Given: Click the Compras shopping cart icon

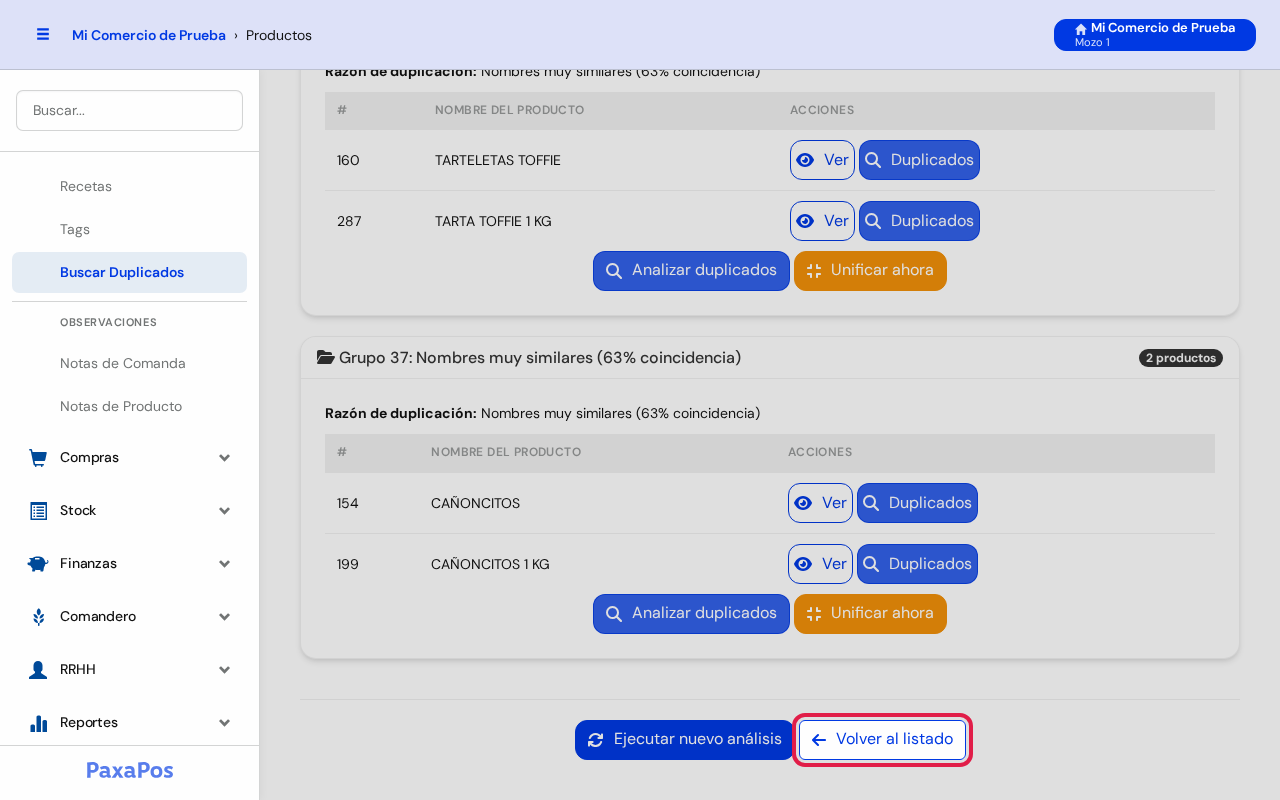Looking at the screenshot, I should click(38, 458).
